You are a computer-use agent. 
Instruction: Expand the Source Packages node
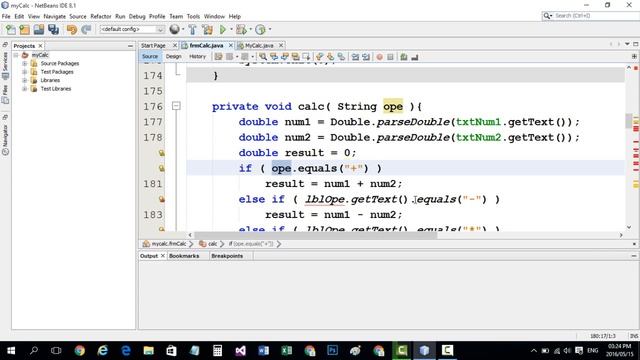24,63
